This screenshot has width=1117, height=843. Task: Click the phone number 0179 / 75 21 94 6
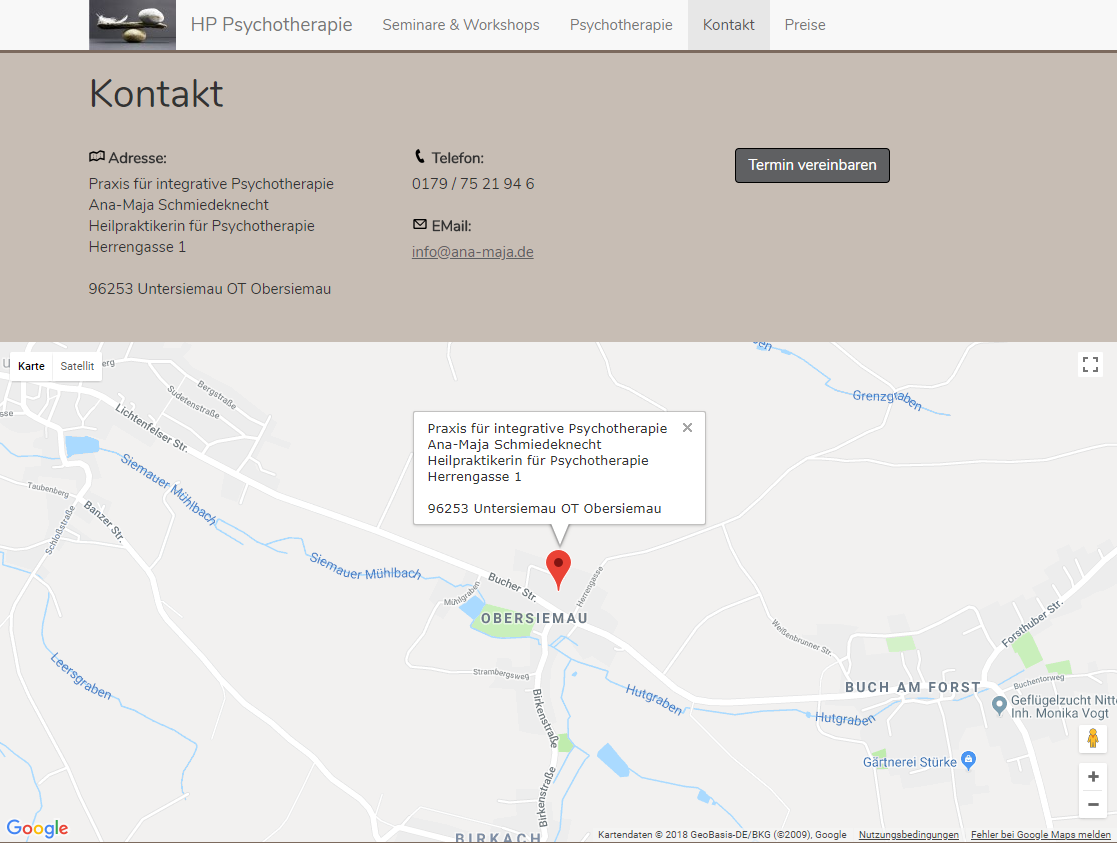pyautogui.click(x=473, y=184)
